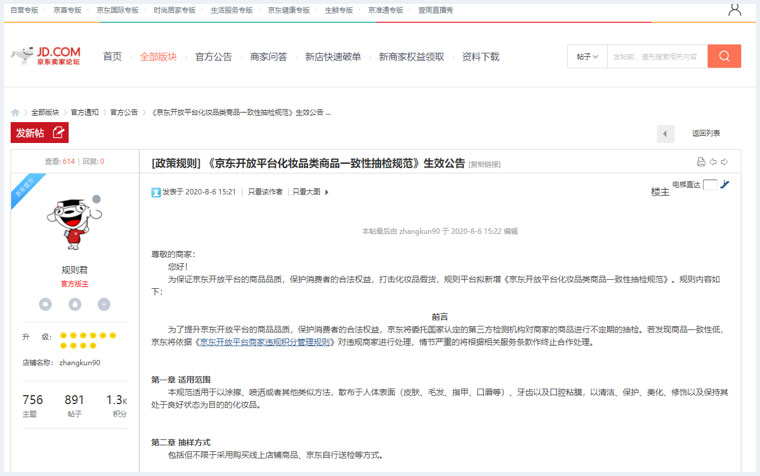Screen dimensions: 760x476
Task: Open 商家问答 navigation item
Action: click(269, 57)
